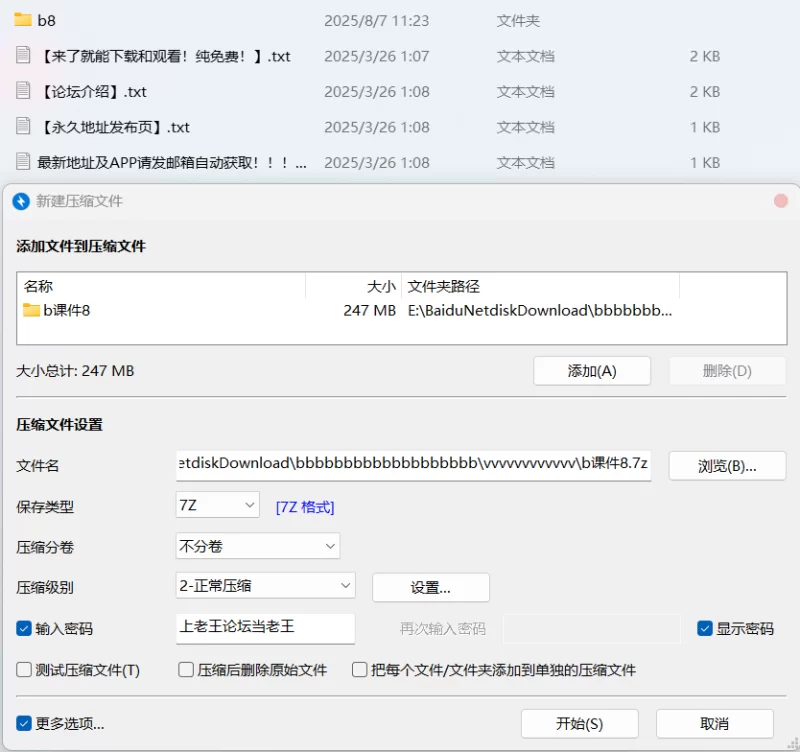
Task: Select file 【来了就能下载和观看！纯免费！】.txt
Action: click(164, 56)
